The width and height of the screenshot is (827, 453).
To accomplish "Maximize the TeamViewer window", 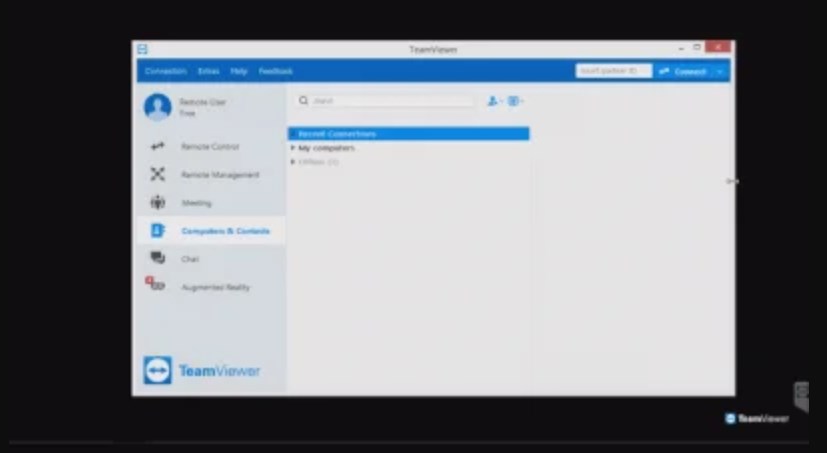I will (697, 47).
